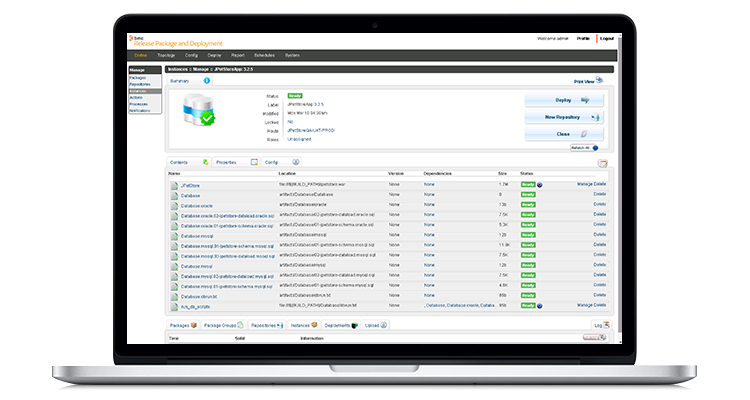This screenshot has height=400, width=750.
Task: Click the Ready status badge in summary
Action: [x=295, y=96]
